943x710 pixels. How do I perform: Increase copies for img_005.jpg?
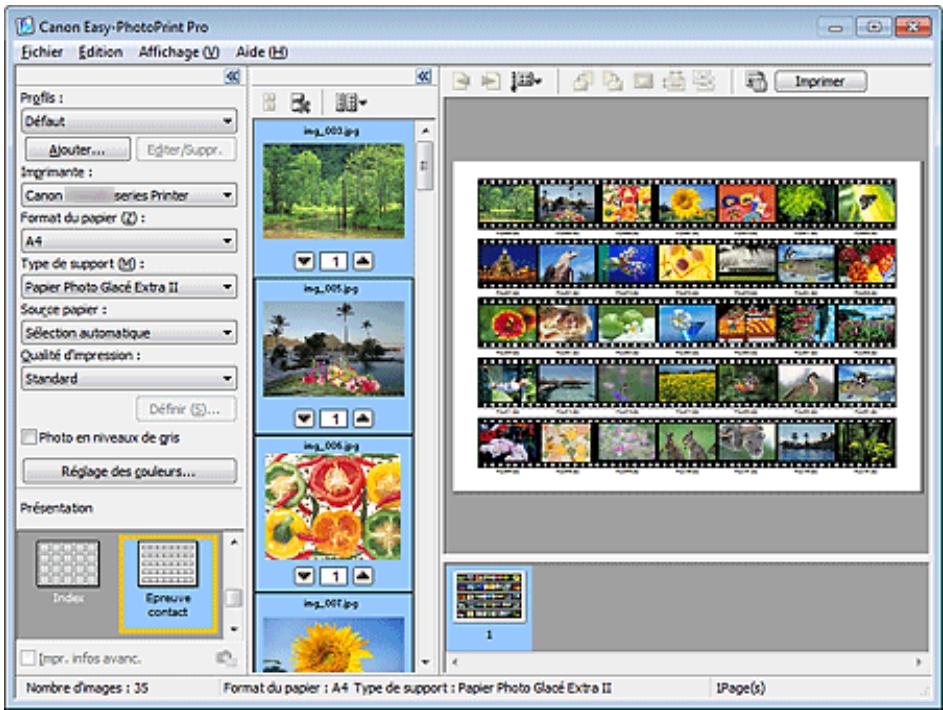click(x=363, y=418)
